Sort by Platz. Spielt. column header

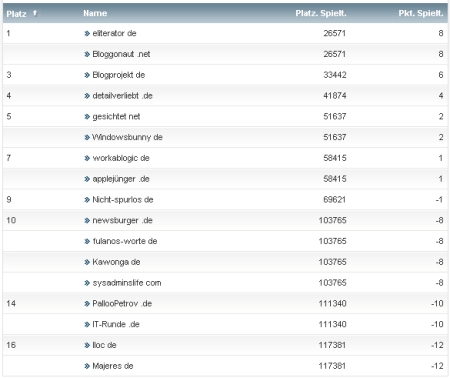click(321, 13)
